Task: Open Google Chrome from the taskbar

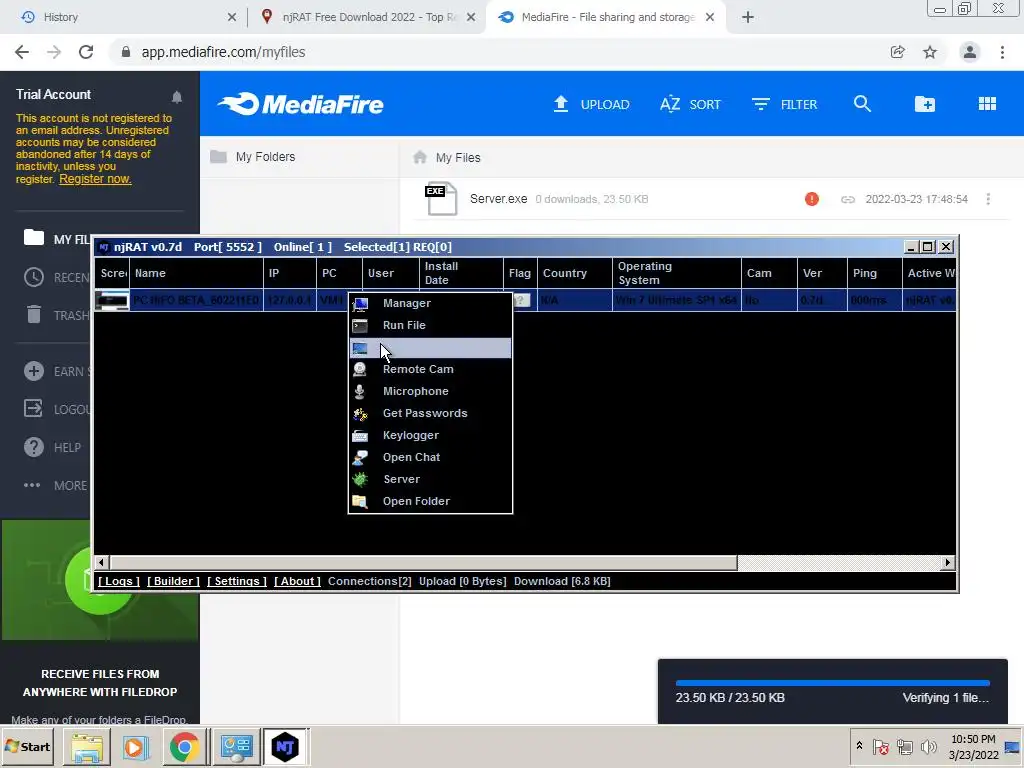Action: click(184, 746)
